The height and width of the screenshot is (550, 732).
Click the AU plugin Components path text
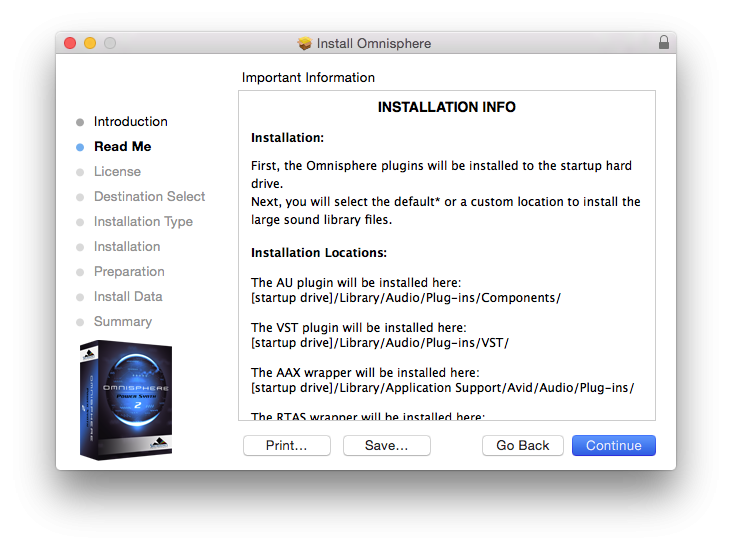tap(406, 298)
